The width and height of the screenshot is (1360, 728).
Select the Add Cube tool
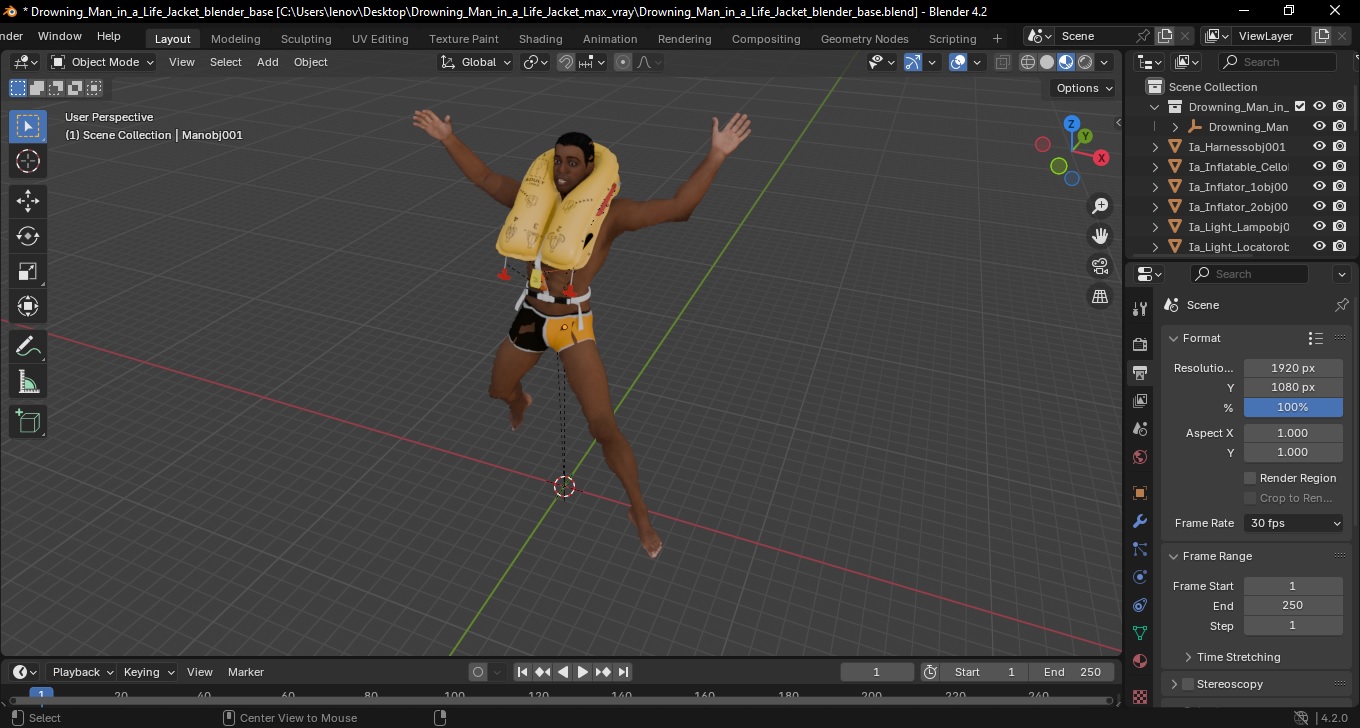point(28,422)
